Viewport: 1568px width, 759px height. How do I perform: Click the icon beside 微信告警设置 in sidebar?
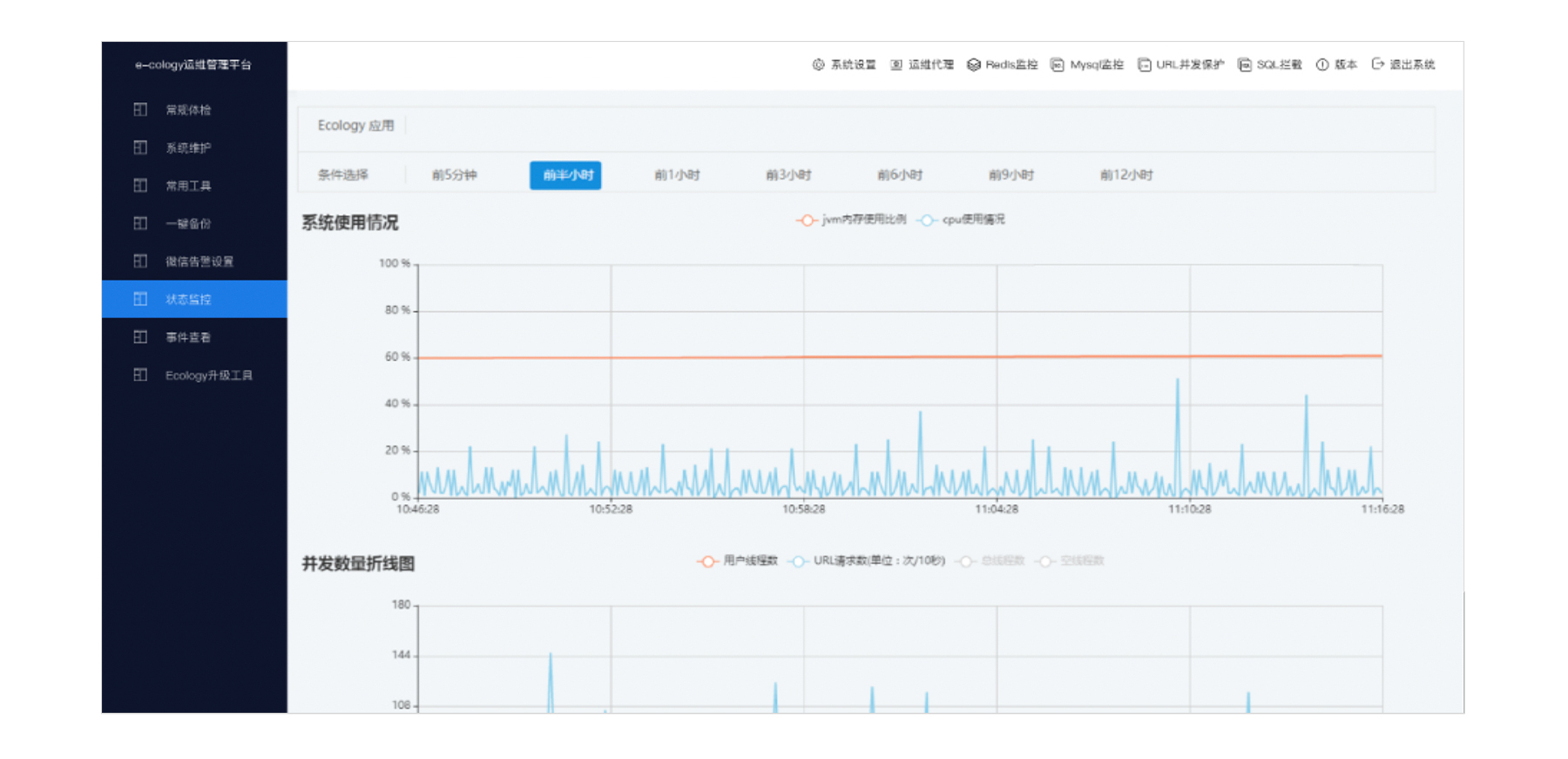tap(140, 261)
